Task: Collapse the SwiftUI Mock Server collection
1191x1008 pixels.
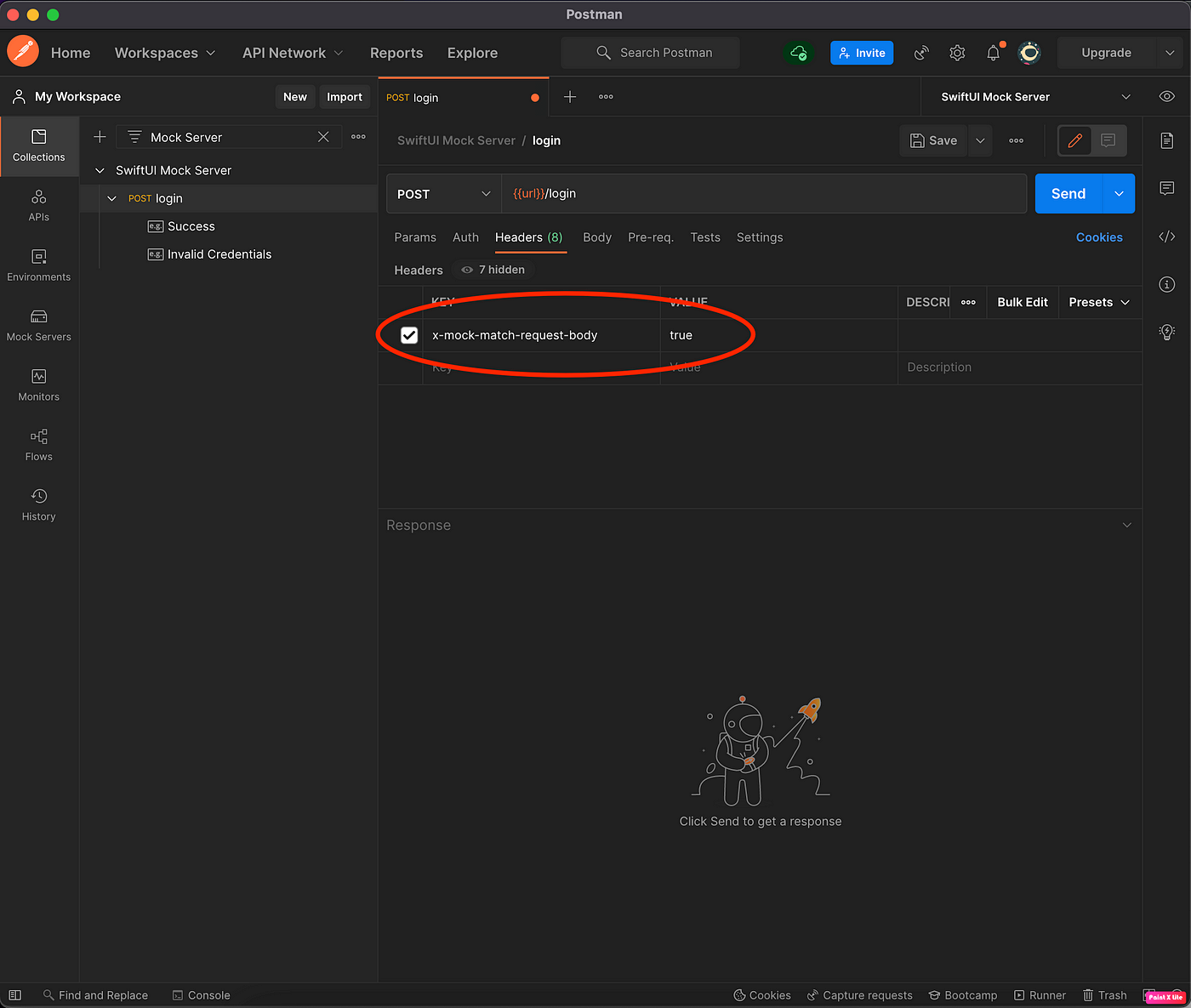Action: pyautogui.click(x=100, y=170)
